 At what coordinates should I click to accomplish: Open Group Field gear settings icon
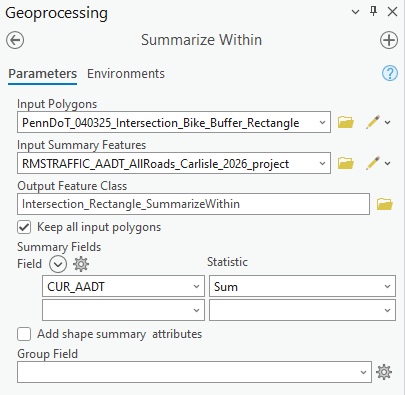384,372
